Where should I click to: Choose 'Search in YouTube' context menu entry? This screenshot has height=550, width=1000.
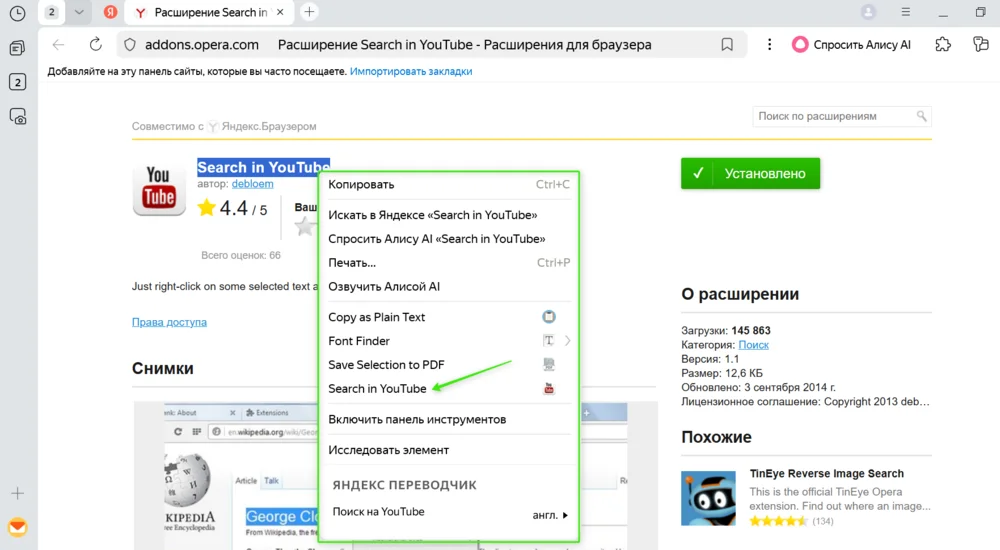pyautogui.click(x=448, y=389)
